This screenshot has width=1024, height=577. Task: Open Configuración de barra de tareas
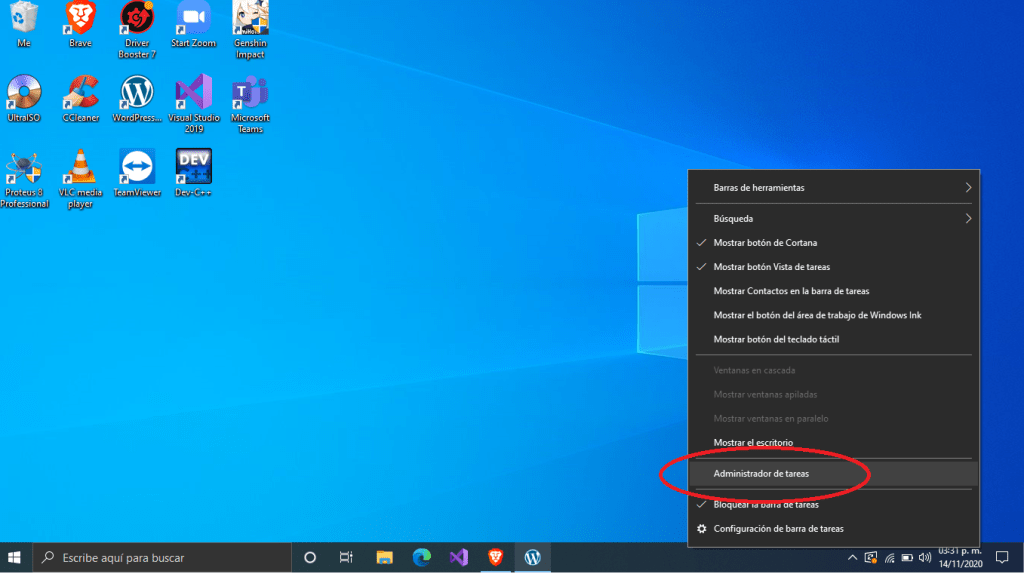(777, 529)
